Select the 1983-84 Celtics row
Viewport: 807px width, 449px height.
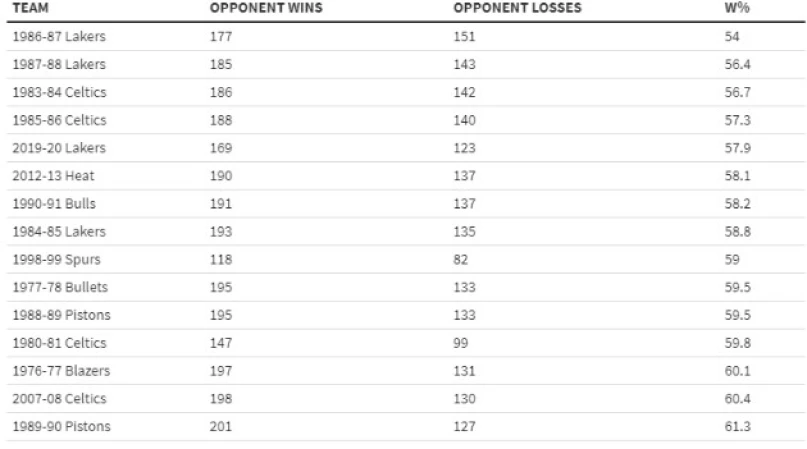59,92
